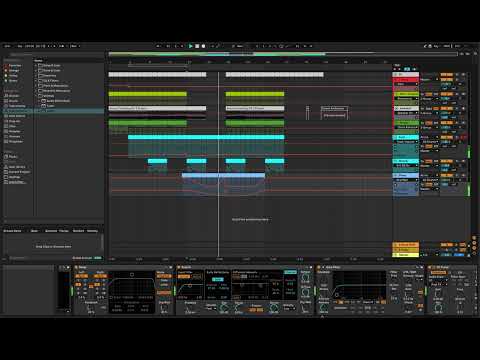
Task: Select the lime green clip in the arrangement
Action: tap(147, 94)
